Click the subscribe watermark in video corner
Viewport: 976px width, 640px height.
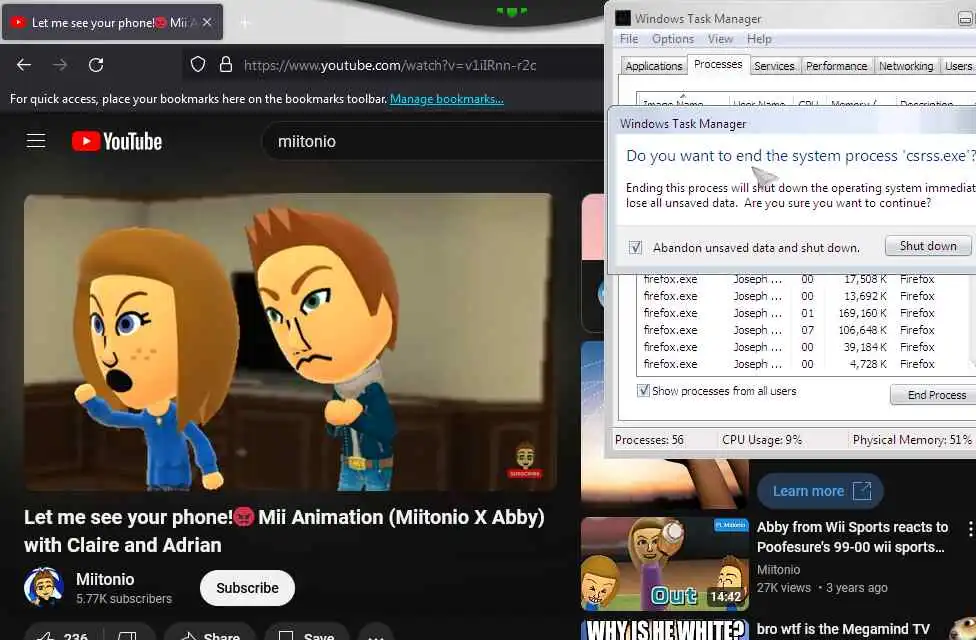pyautogui.click(x=525, y=461)
